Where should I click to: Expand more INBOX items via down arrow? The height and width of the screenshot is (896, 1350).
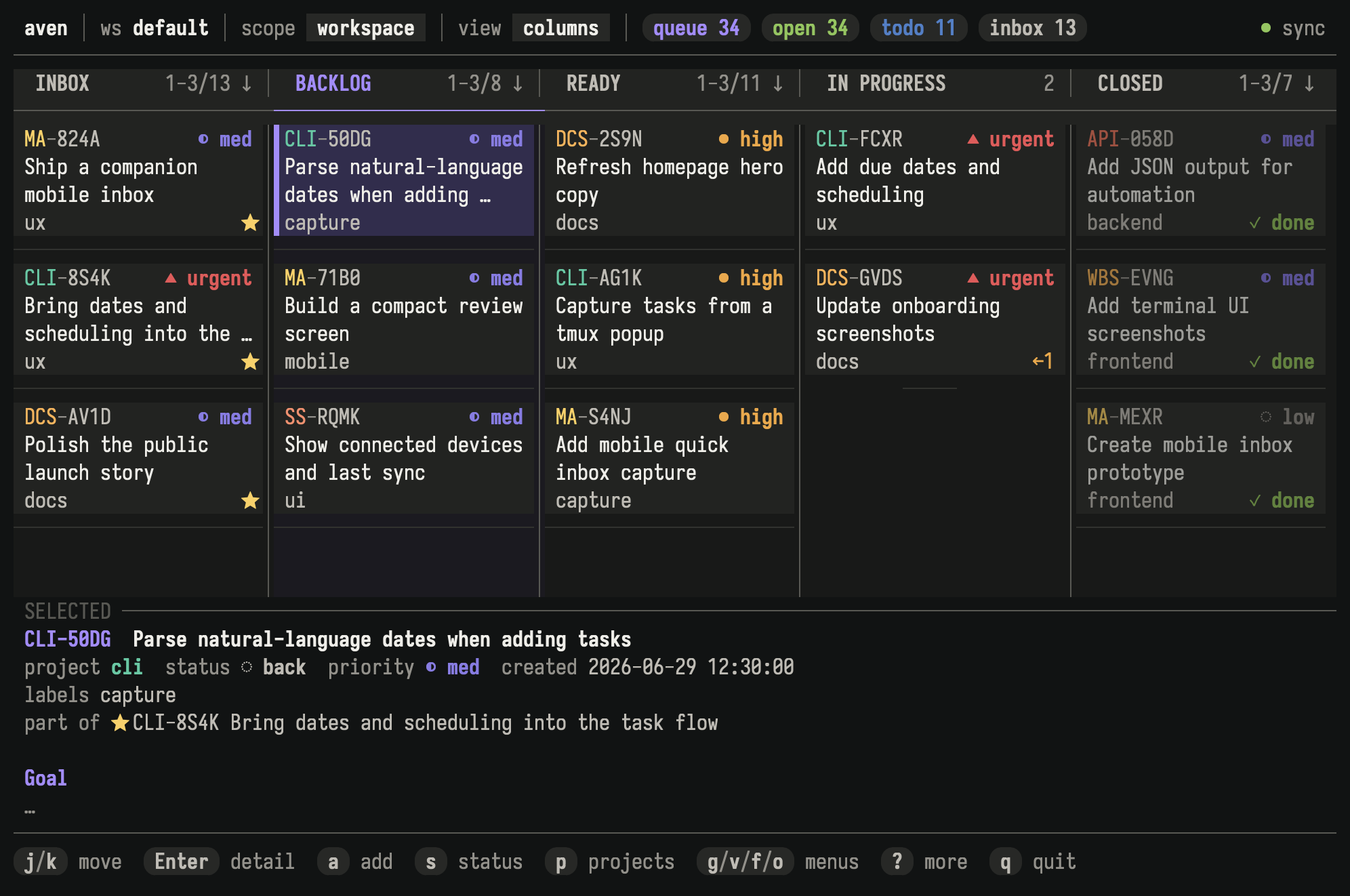pyautogui.click(x=247, y=83)
